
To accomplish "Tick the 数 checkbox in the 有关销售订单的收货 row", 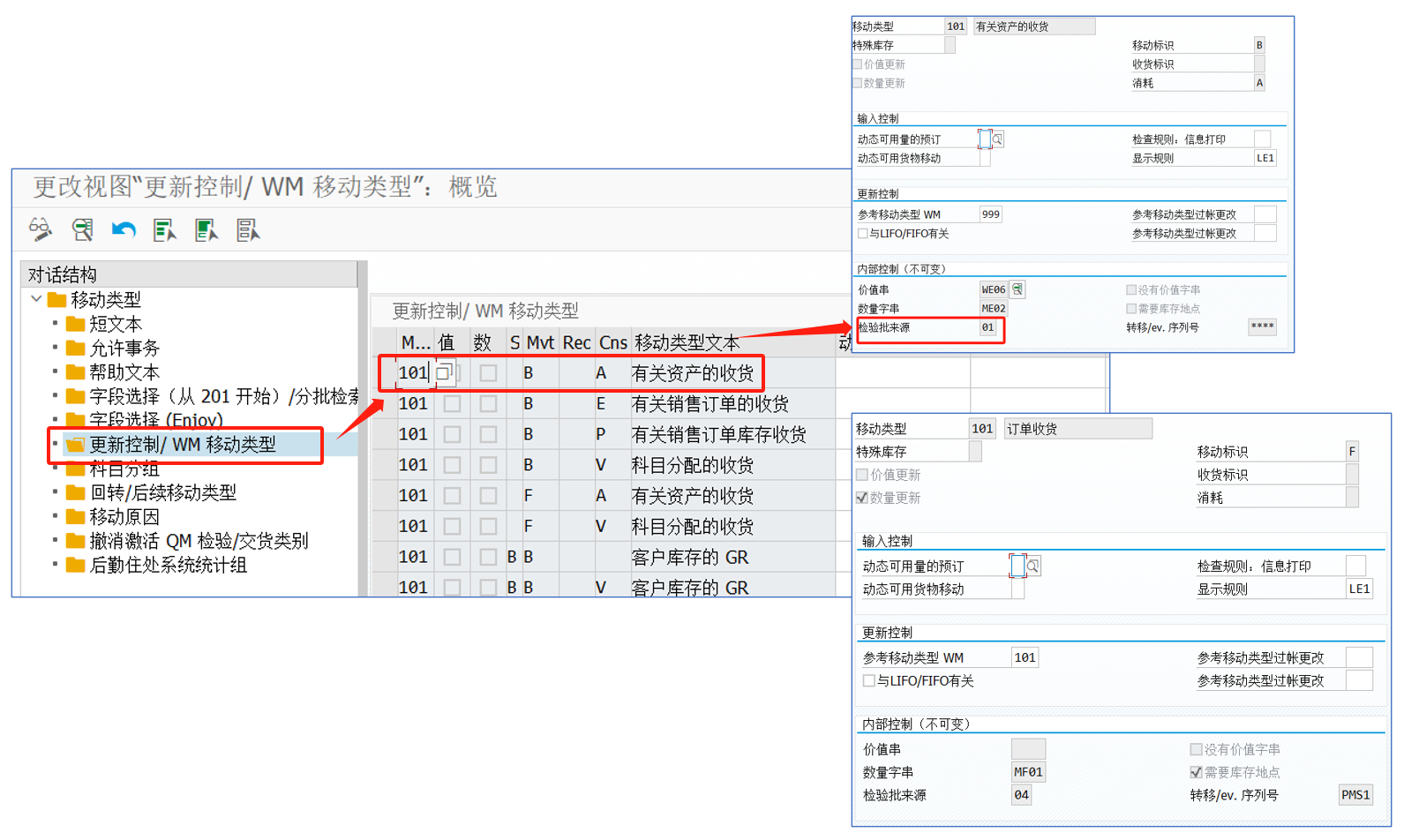I will coord(488,404).
